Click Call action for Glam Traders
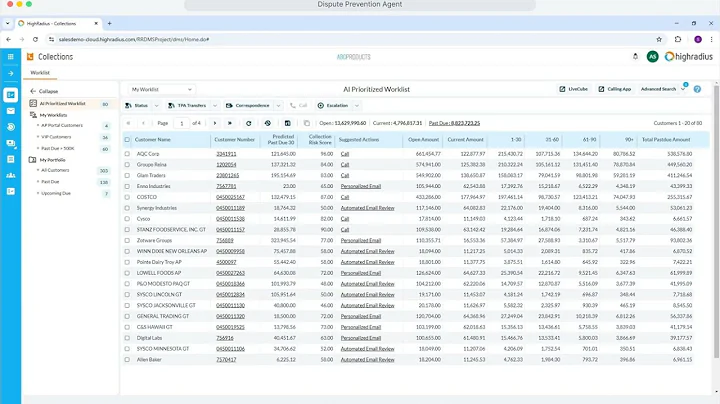 click(345, 175)
